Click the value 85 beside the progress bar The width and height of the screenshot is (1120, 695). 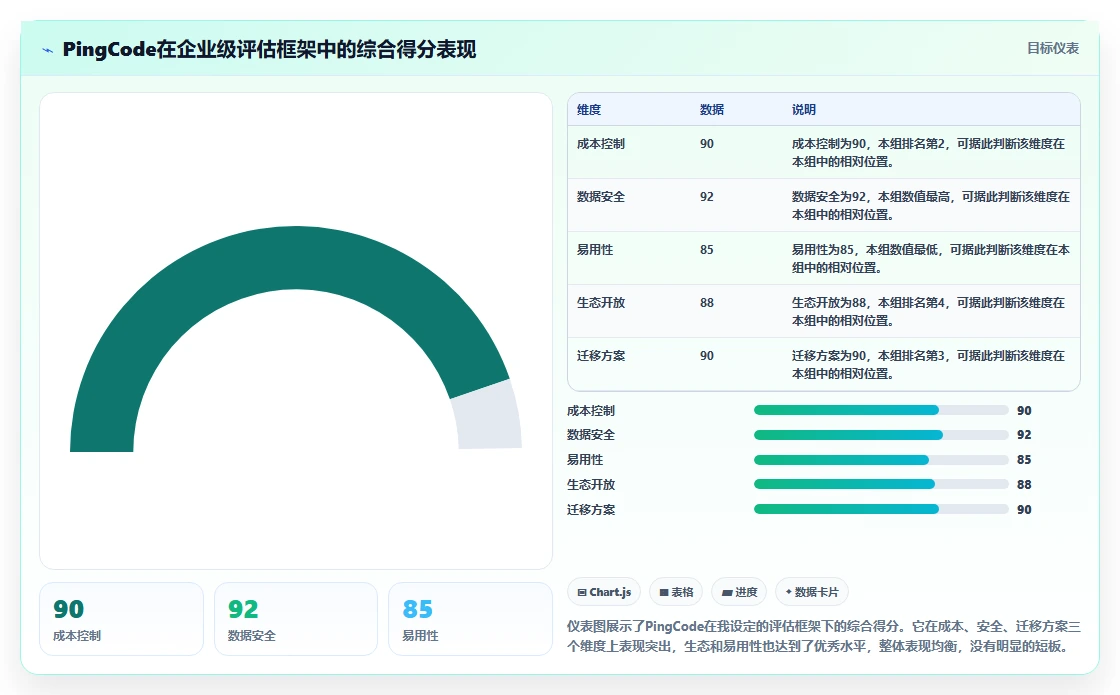coord(1024,459)
